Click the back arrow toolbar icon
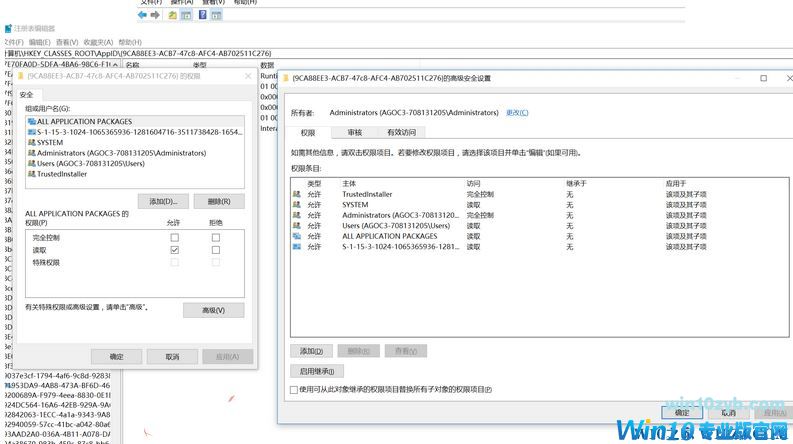Screen dimensions: 793x444 (142, 15)
